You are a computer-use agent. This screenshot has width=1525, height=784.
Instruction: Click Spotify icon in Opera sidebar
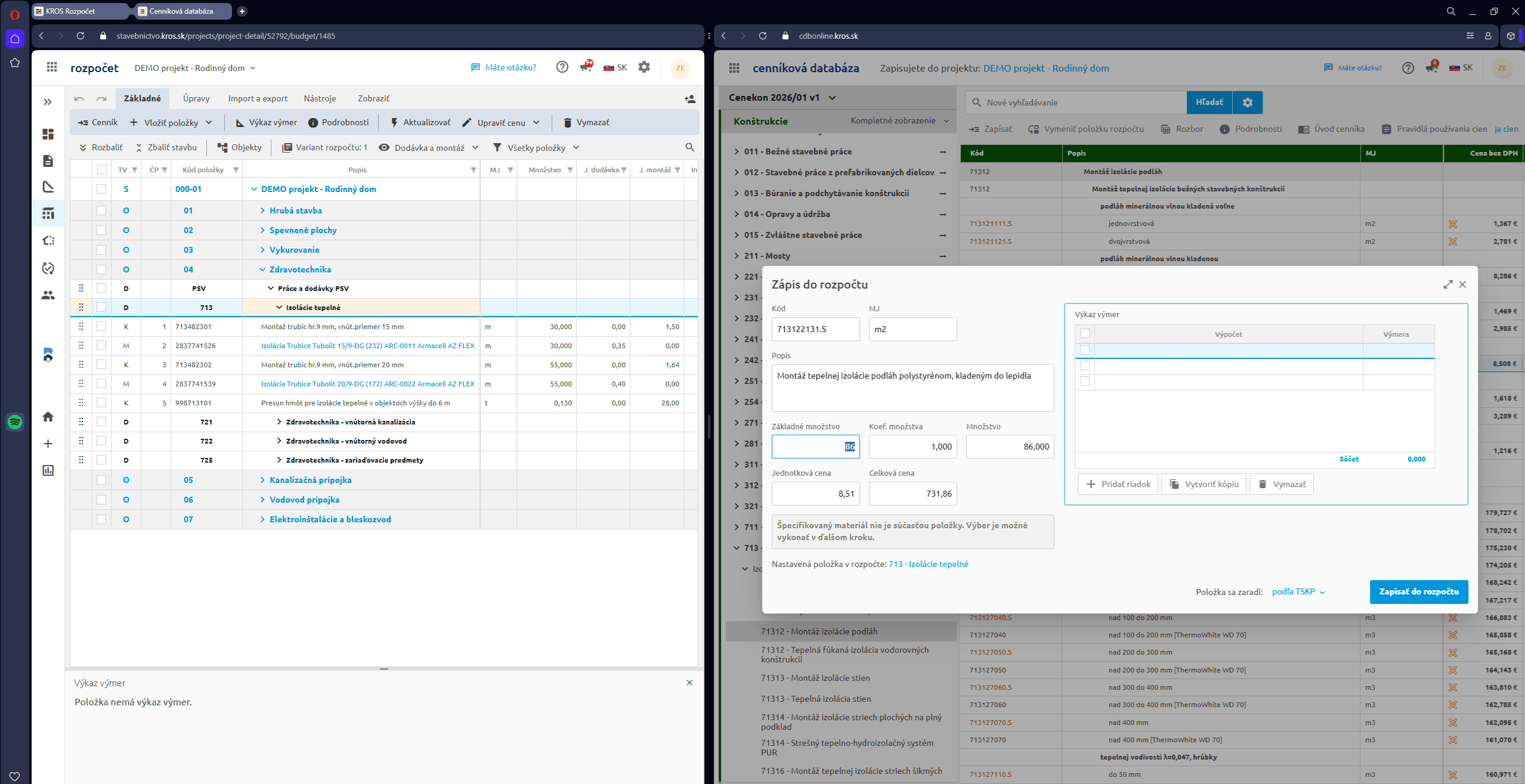point(15,422)
